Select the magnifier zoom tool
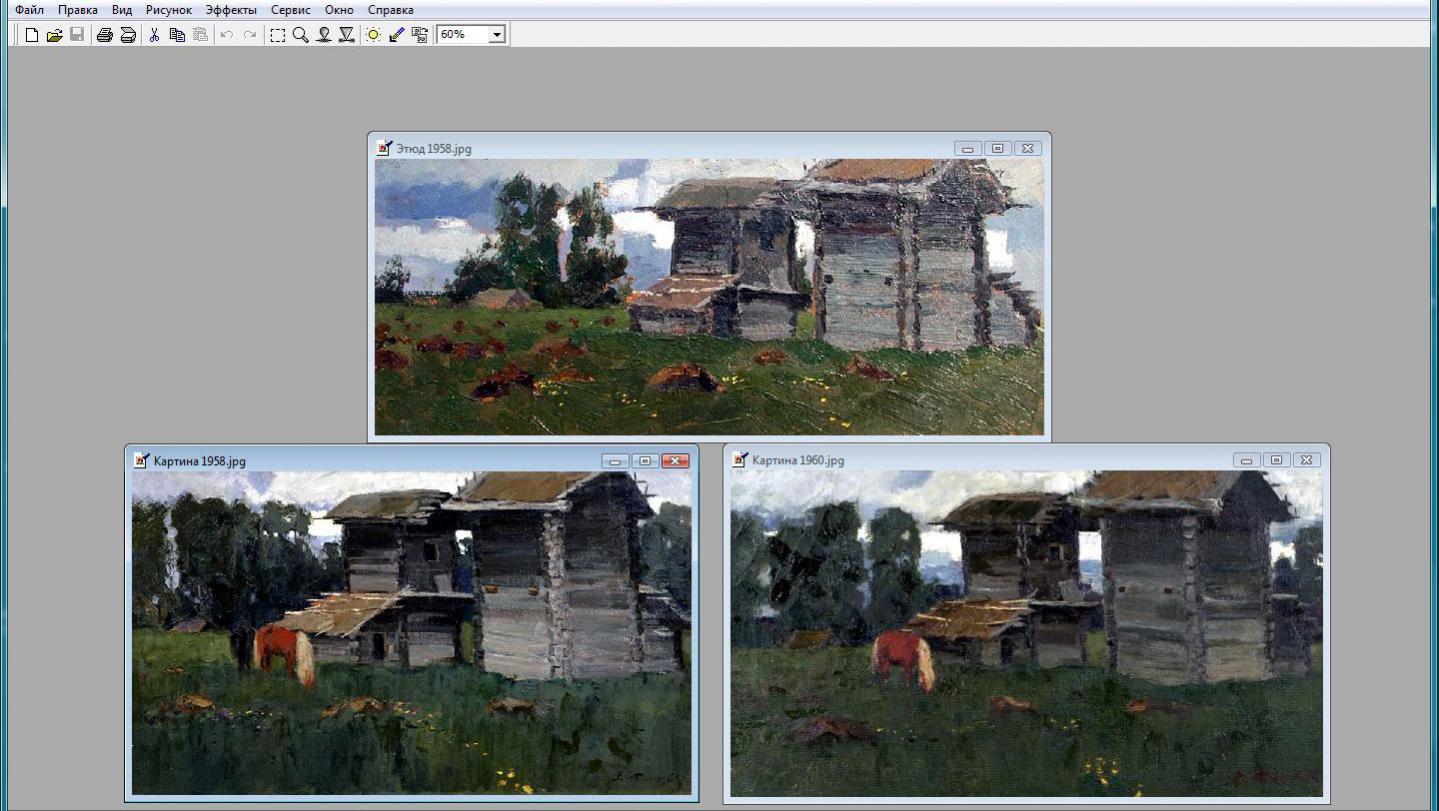Viewport: 1439px width, 811px height. click(x=300, y=35)
